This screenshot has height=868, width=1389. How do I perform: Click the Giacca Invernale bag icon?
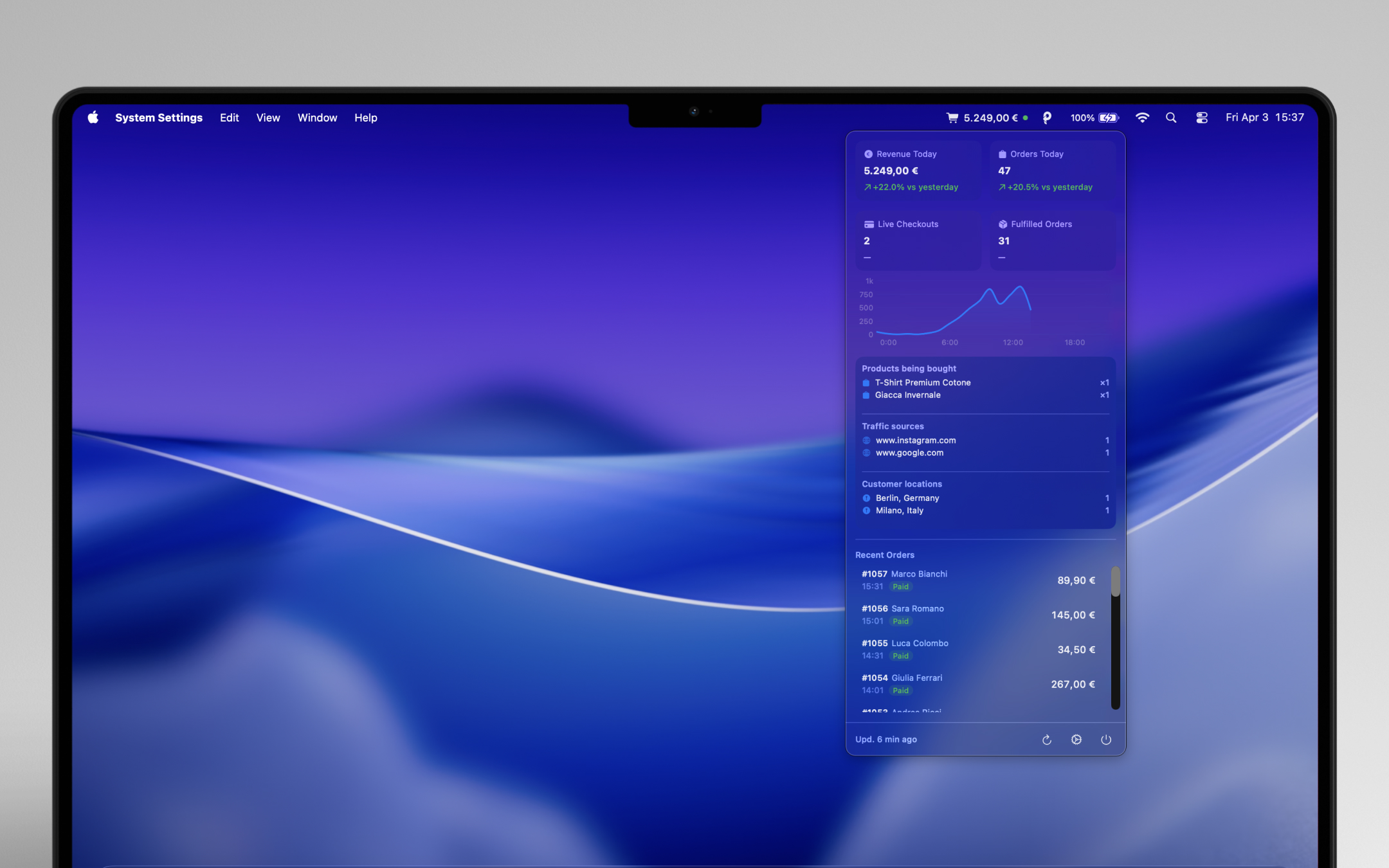pyautogui.click(x=866, y=395)
